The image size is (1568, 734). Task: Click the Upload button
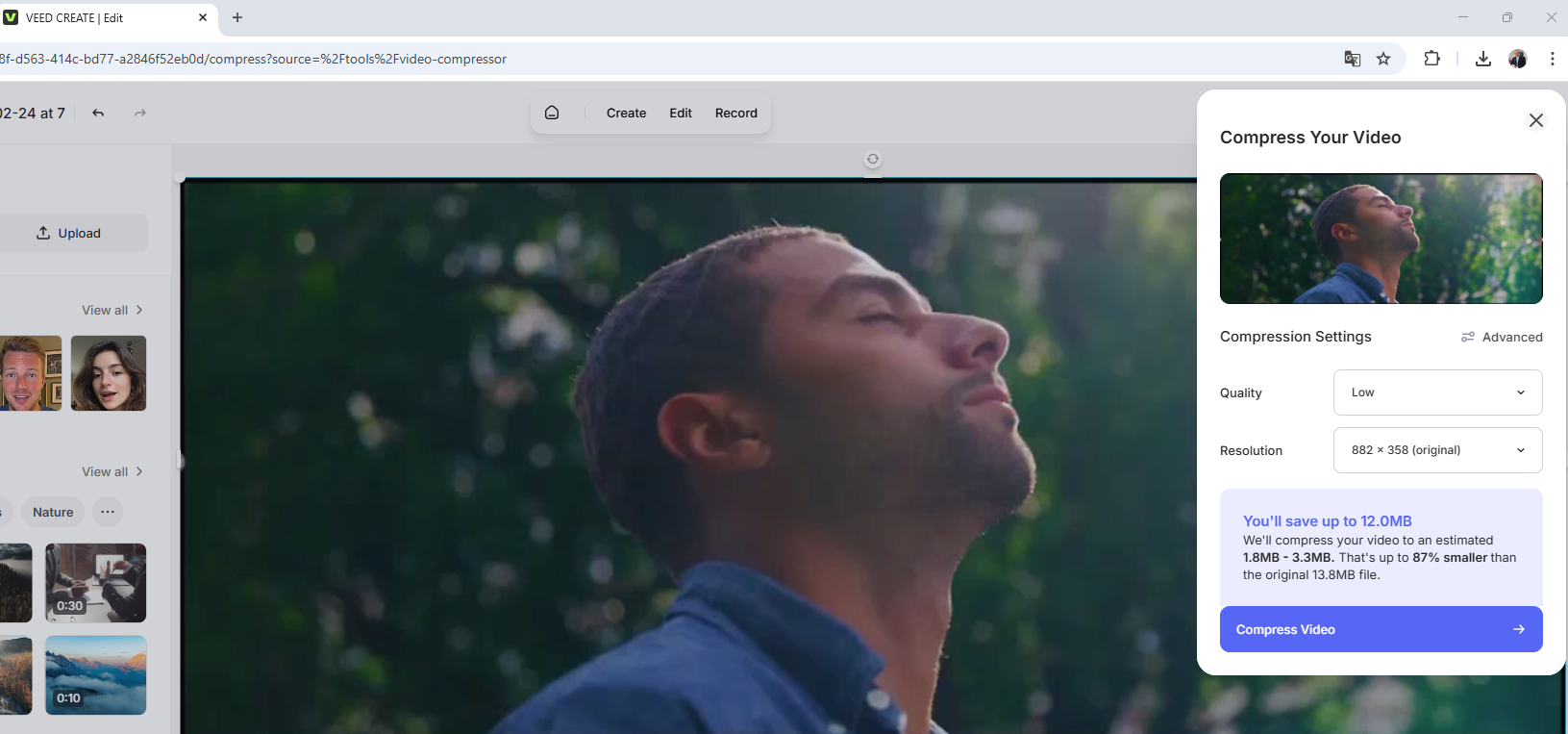(x=69, y=233)
